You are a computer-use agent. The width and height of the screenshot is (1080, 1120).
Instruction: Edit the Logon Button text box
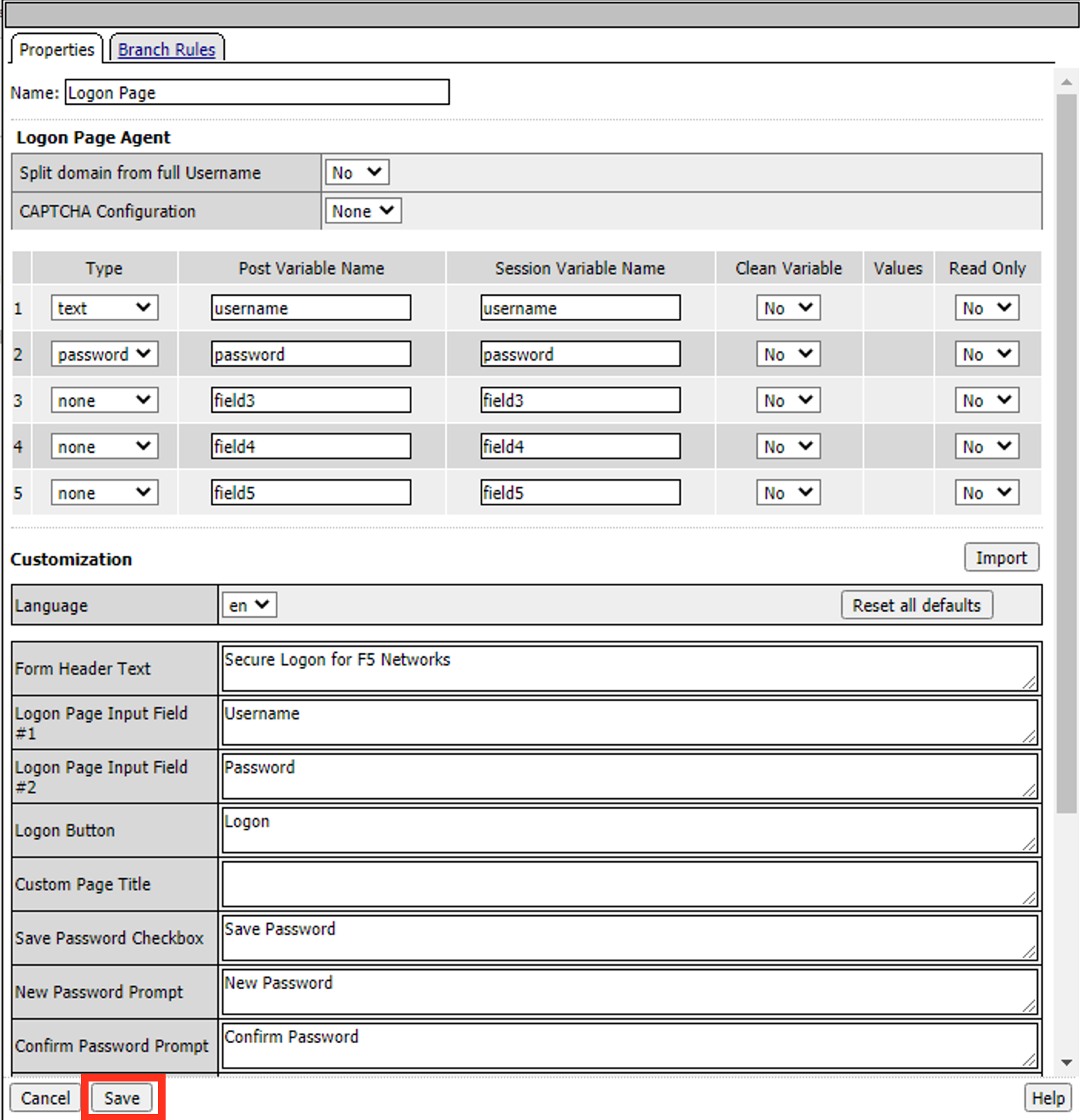[629, 830]
